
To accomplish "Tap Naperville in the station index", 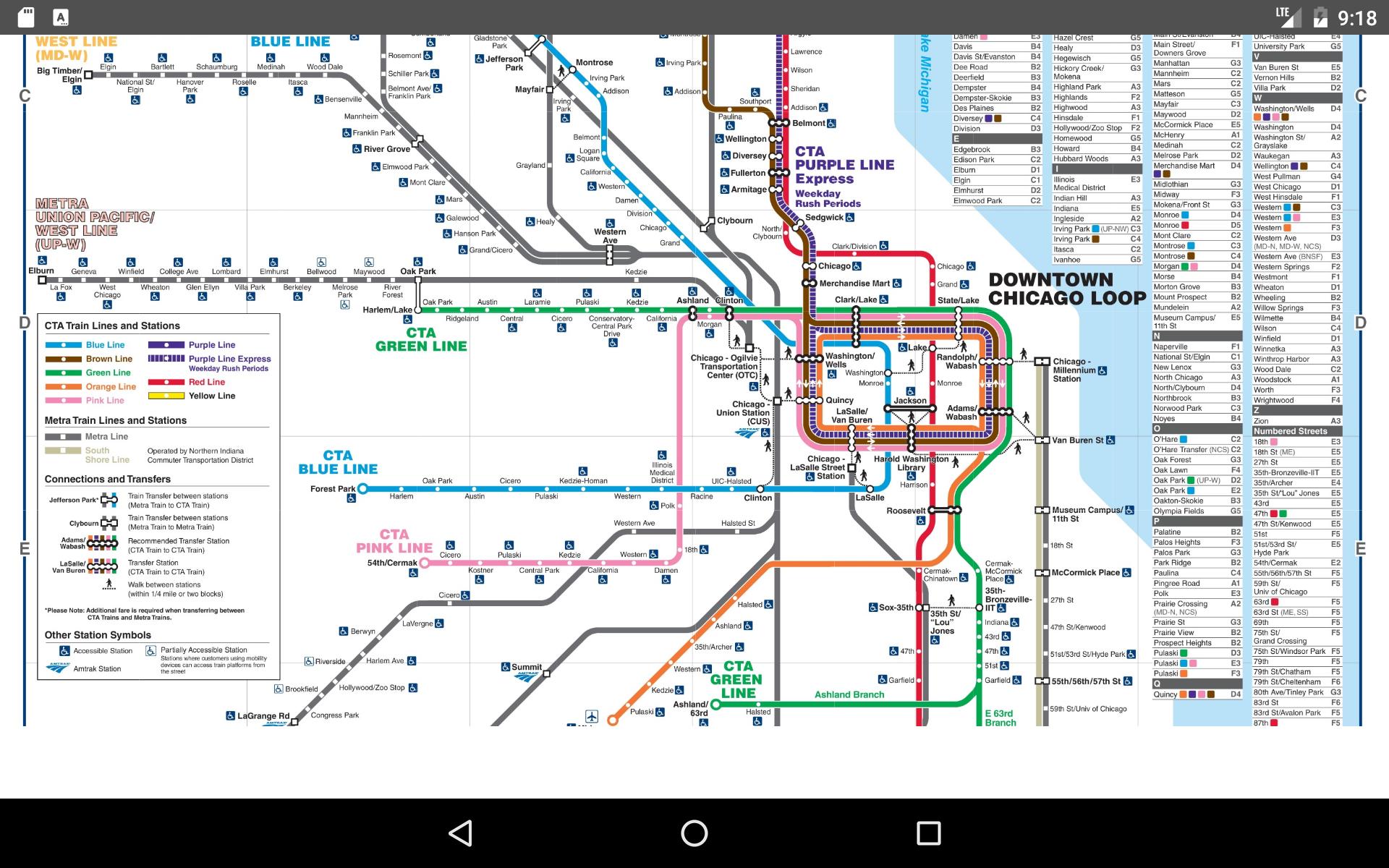I will (x=1171, y=346).
